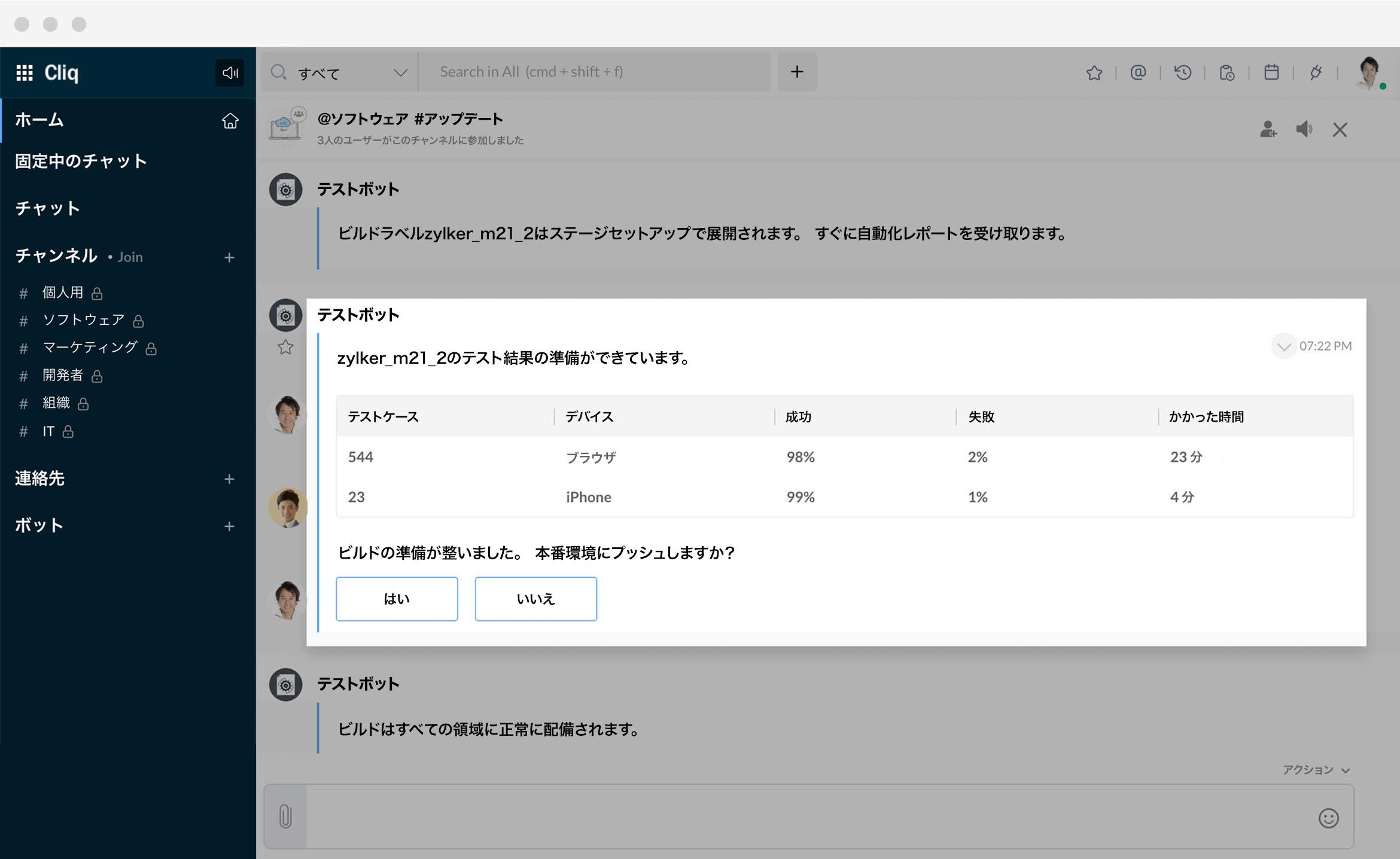Select the 固定中のチャット sidebar item
The height and width of the screenshot is (859, 1400).
[81, 161]
